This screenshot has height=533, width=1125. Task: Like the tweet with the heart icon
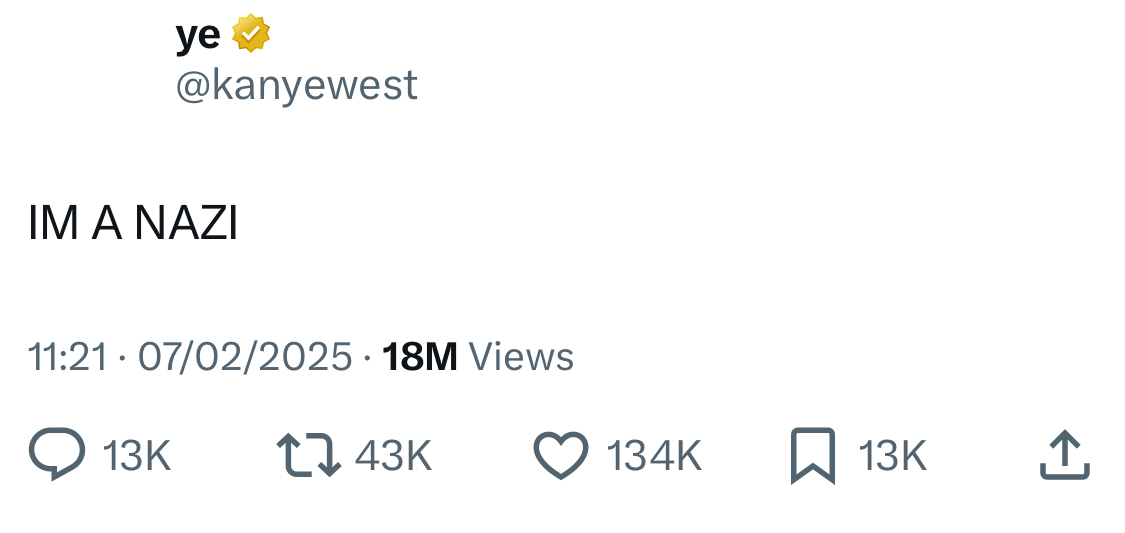[x=561, y=456]
